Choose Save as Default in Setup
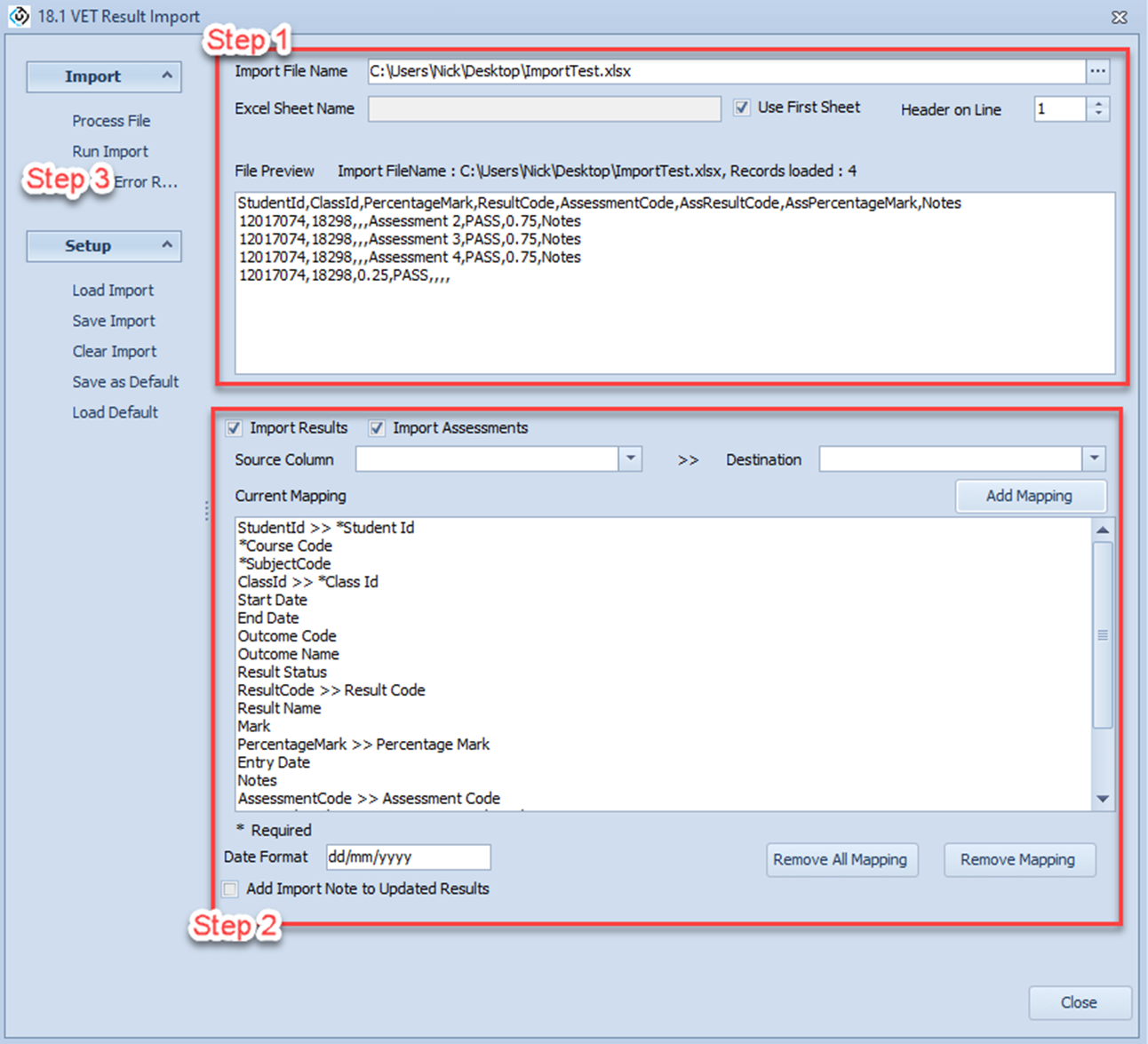The width and height of the screenshot is (1148, 1044). (125, 382)
